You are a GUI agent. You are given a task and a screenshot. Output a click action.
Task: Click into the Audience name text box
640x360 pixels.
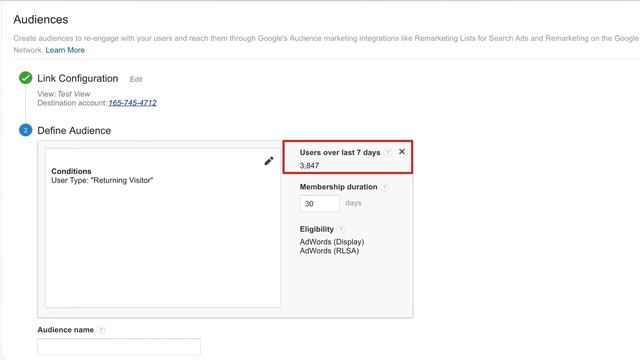(119, 347)
